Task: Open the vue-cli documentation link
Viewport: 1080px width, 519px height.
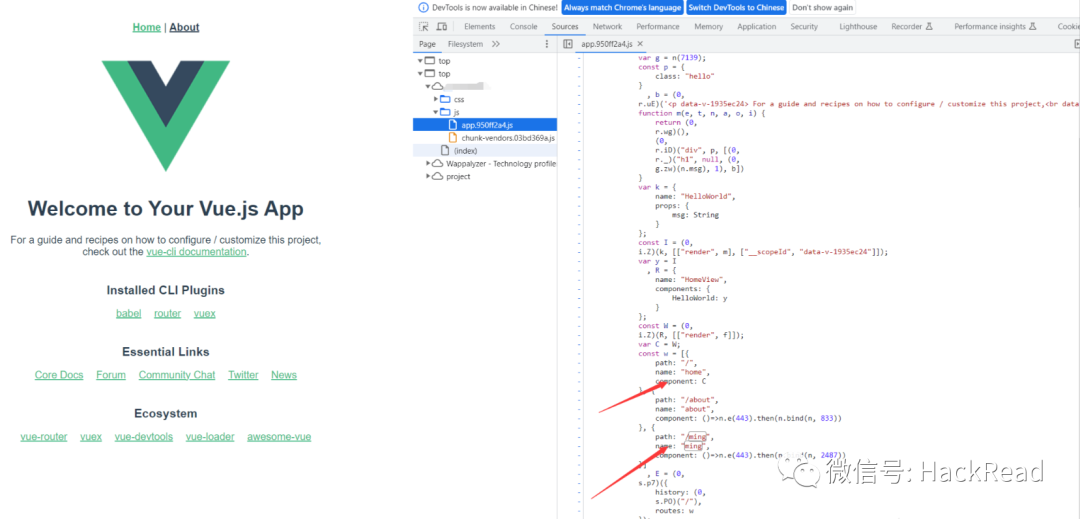Action: pos(196,252)
